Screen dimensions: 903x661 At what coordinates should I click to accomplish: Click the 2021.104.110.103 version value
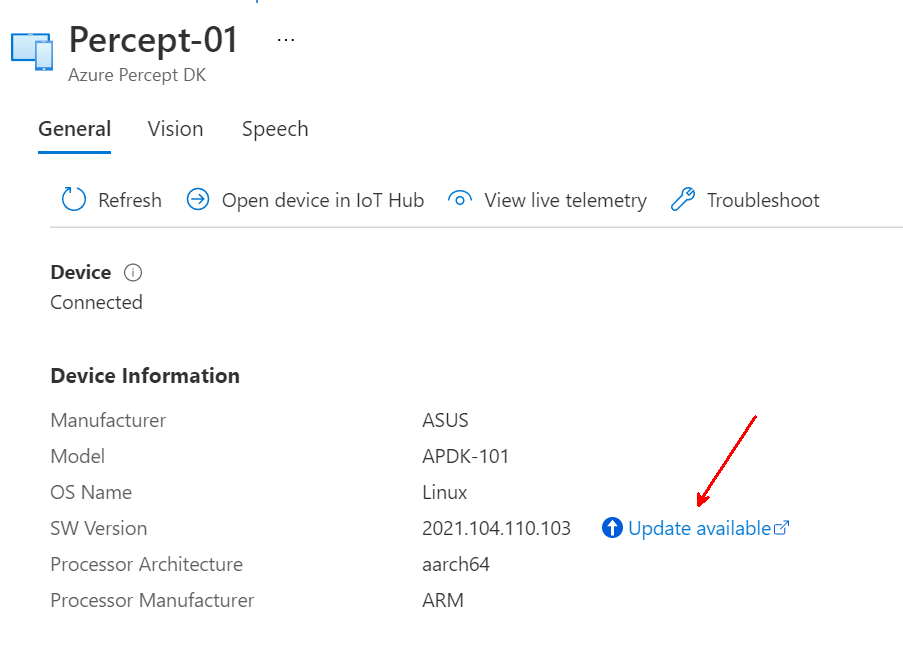496,529
